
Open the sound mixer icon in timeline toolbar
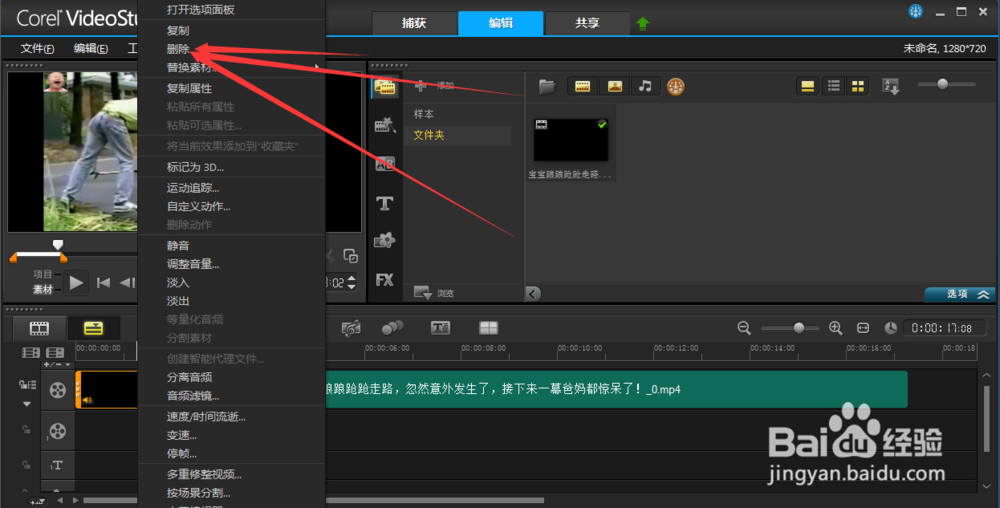tap(351, 328)
